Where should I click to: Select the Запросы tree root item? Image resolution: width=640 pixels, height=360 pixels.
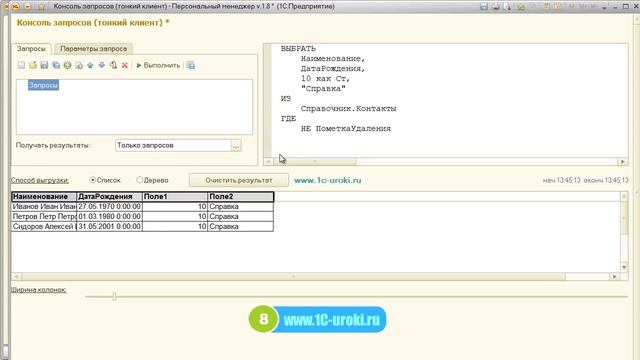pyautogui.click(x=43, y=85)
